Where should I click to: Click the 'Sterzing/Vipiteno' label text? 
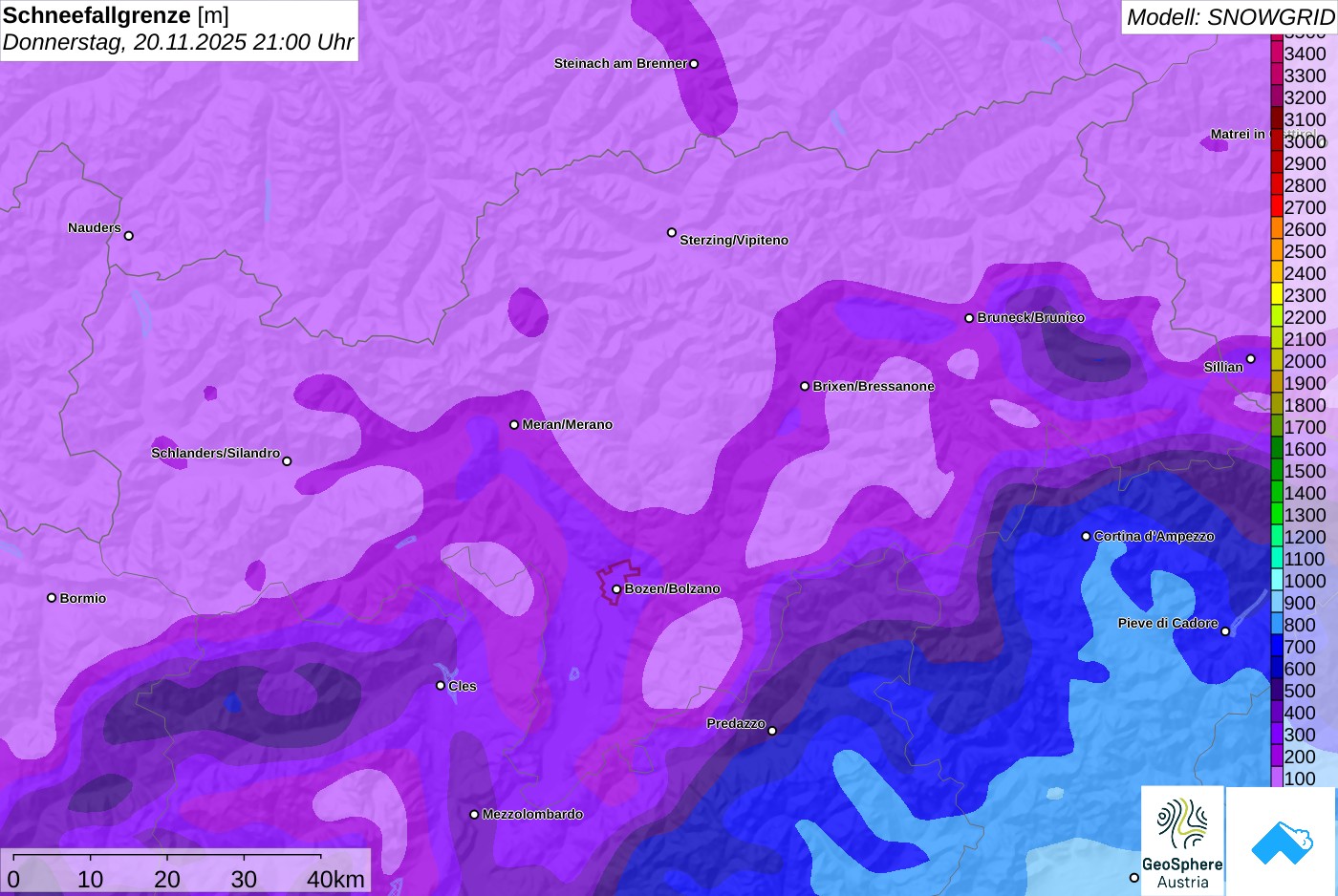[x=734, y=241]
